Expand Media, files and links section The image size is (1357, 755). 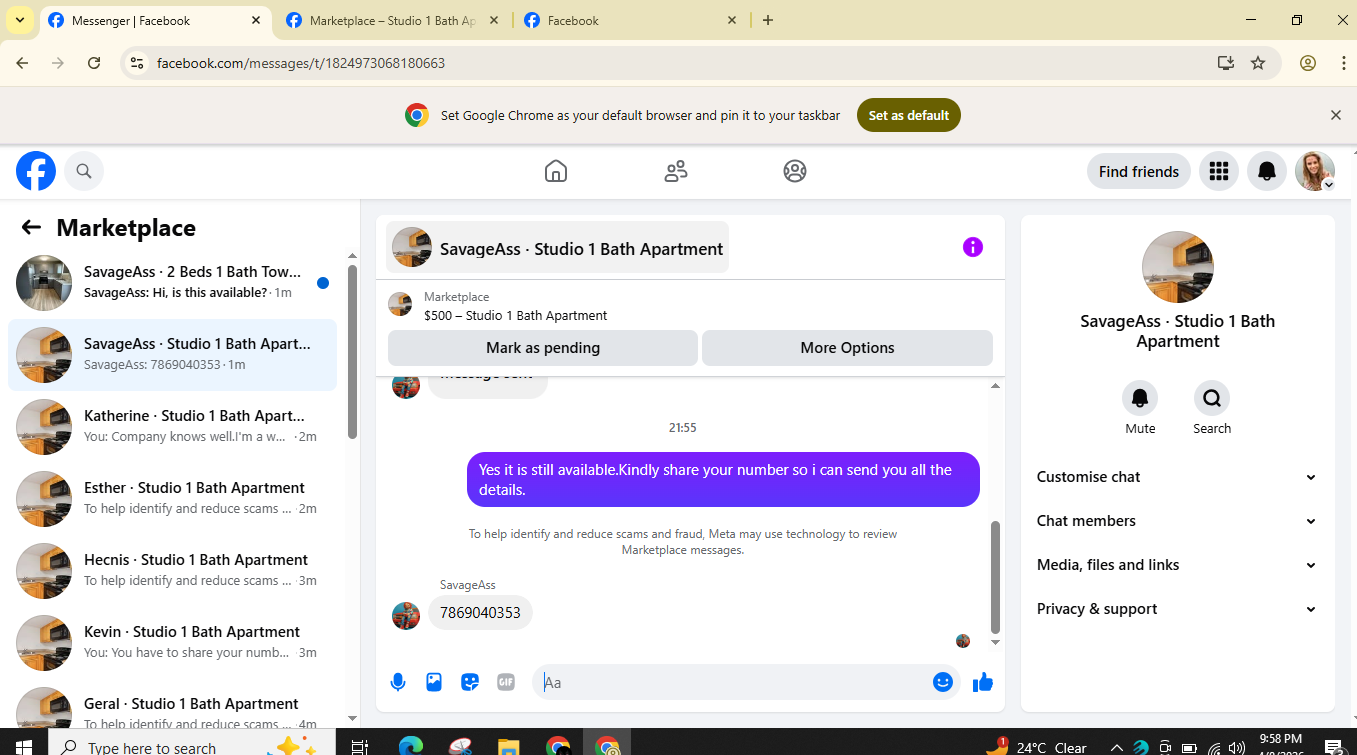pyautogui.click(x=1177, y=565)
